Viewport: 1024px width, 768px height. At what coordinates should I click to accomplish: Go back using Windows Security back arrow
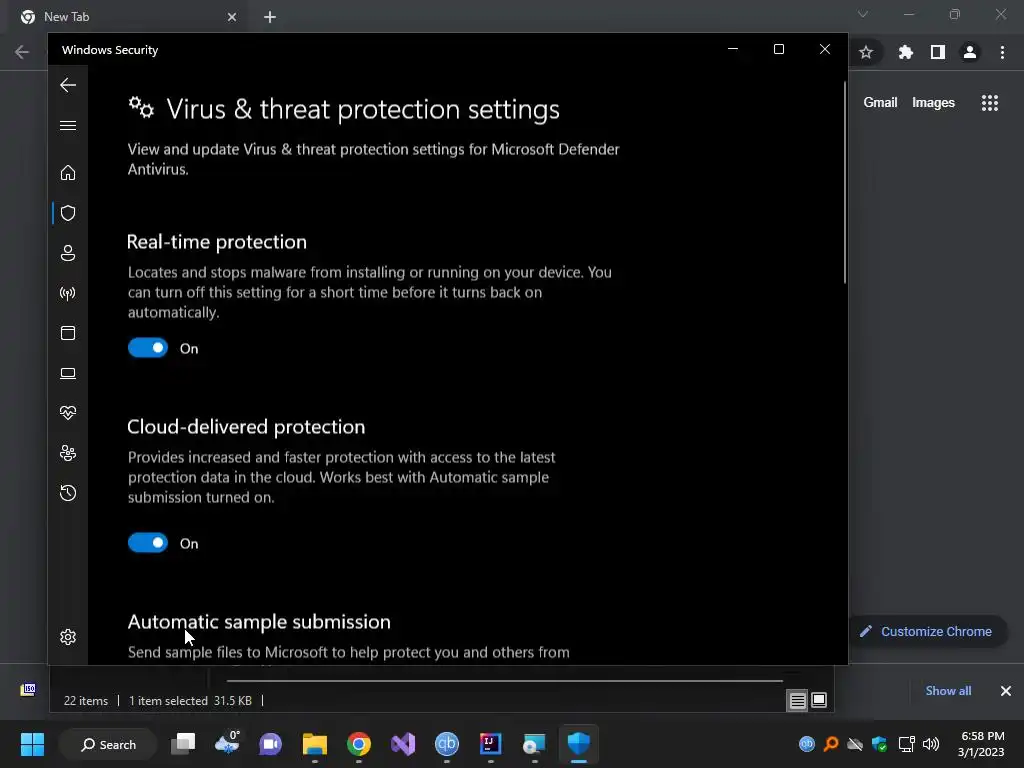click(x=68, y=85)
